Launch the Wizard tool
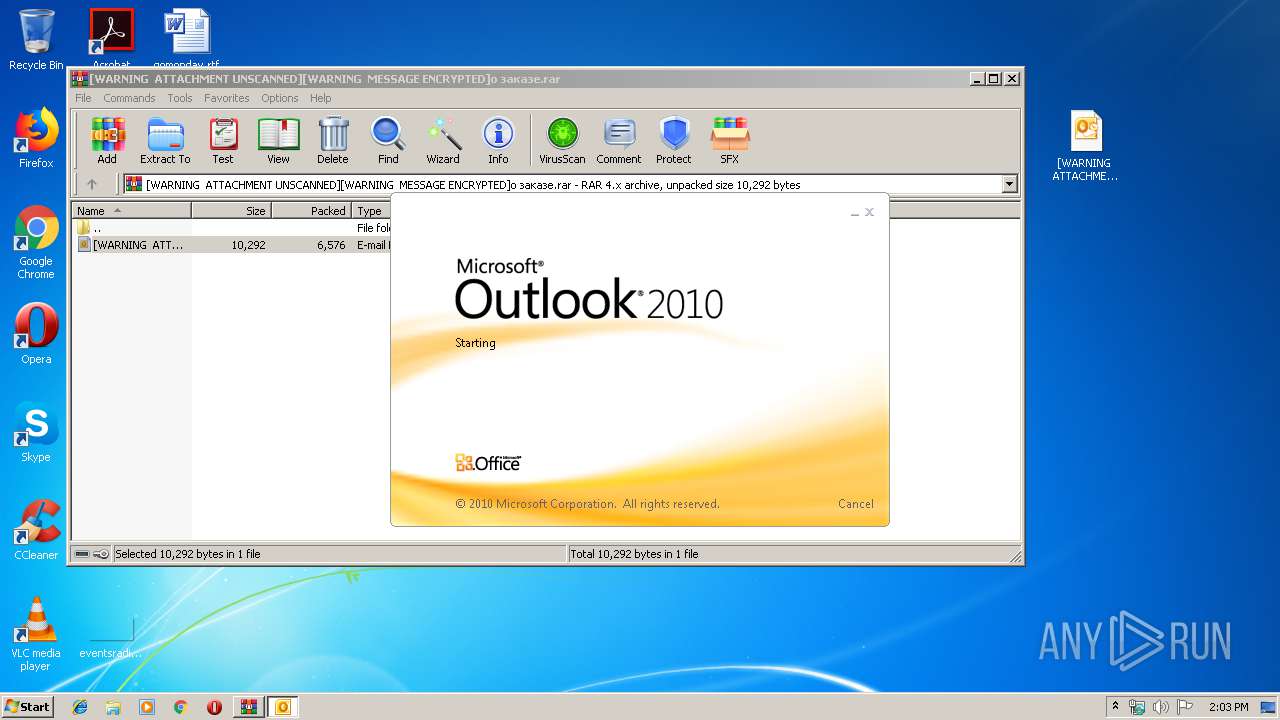 tap(443, 141)
